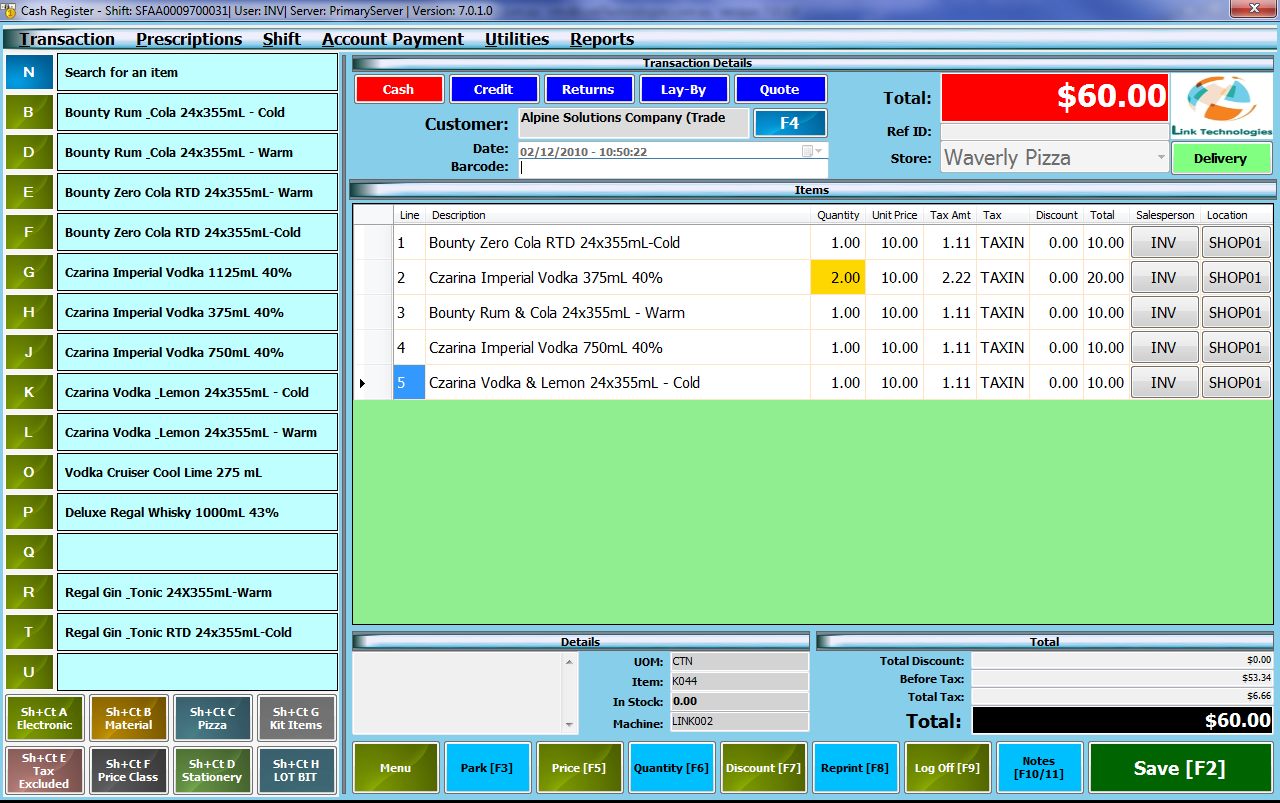Select Lay-By transaction type
Screen dimensions: 1280x803
(x=683, y=89)
